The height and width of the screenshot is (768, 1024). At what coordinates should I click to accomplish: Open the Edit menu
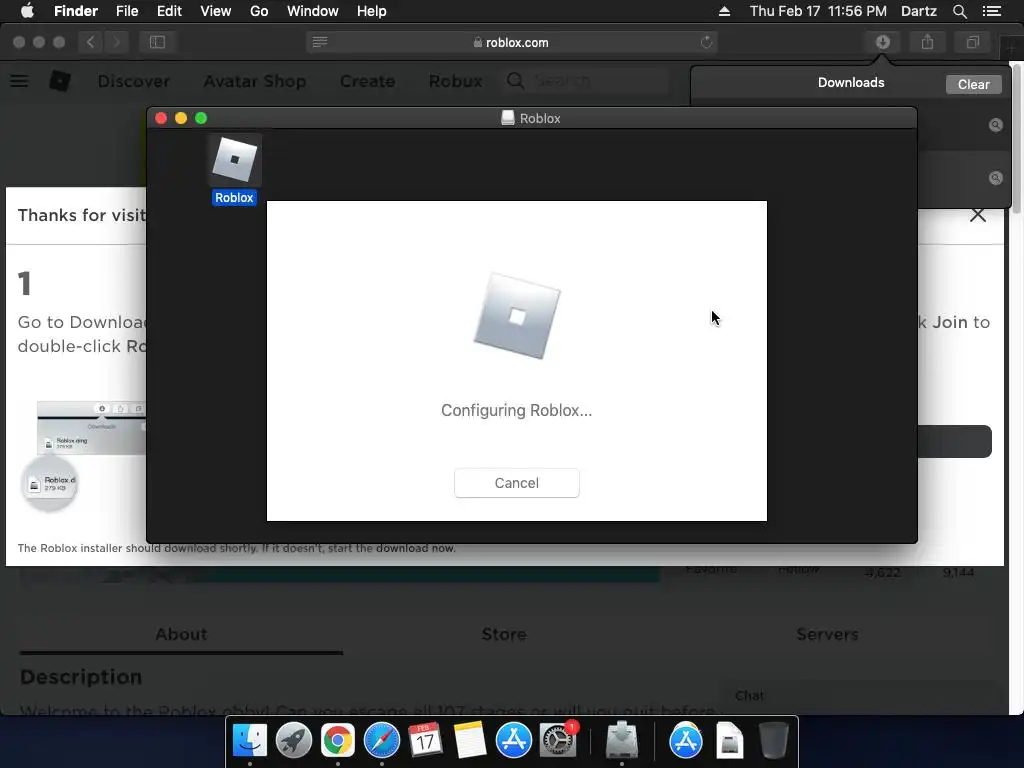click(x=169, y=11)
